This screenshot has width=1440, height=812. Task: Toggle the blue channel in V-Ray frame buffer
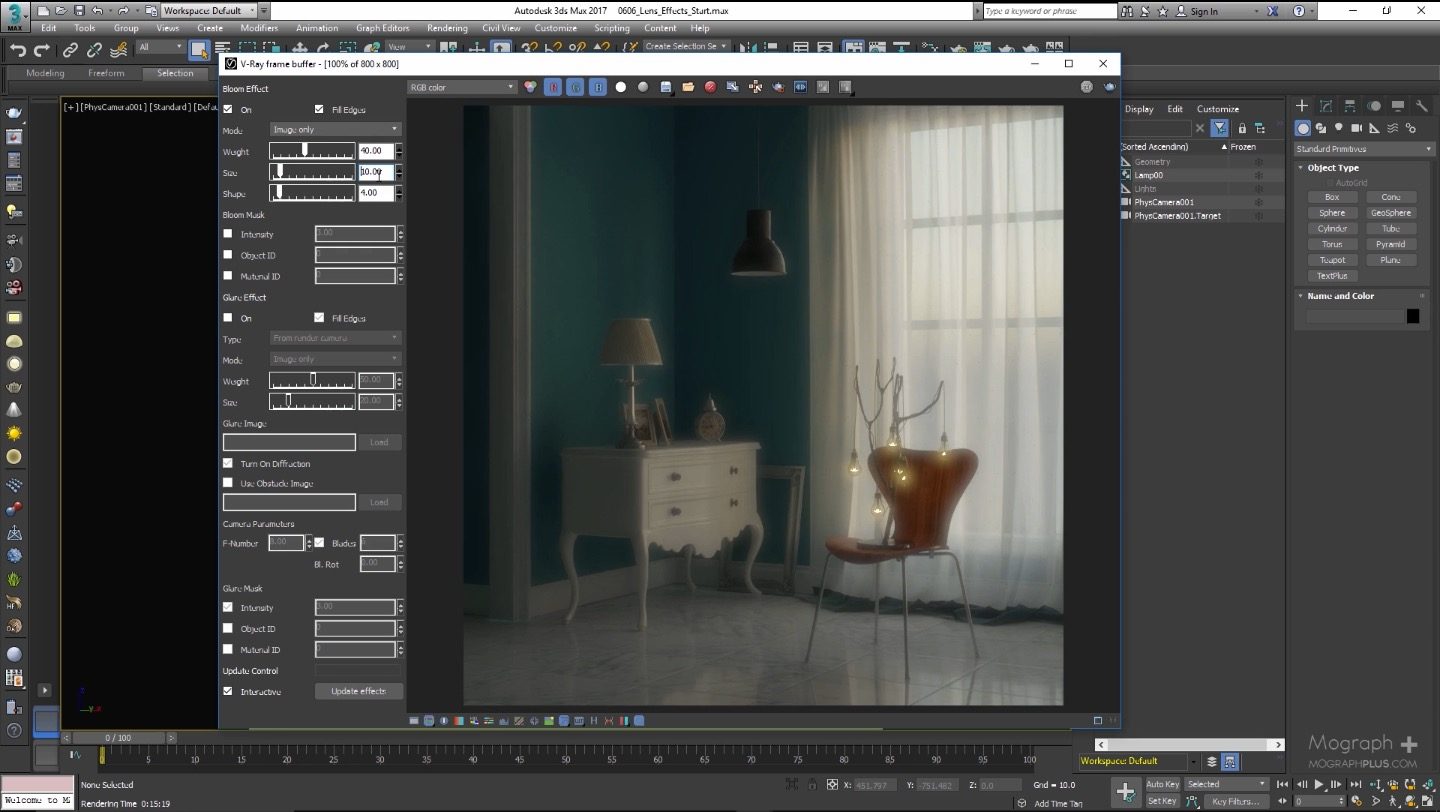point(597,87)
